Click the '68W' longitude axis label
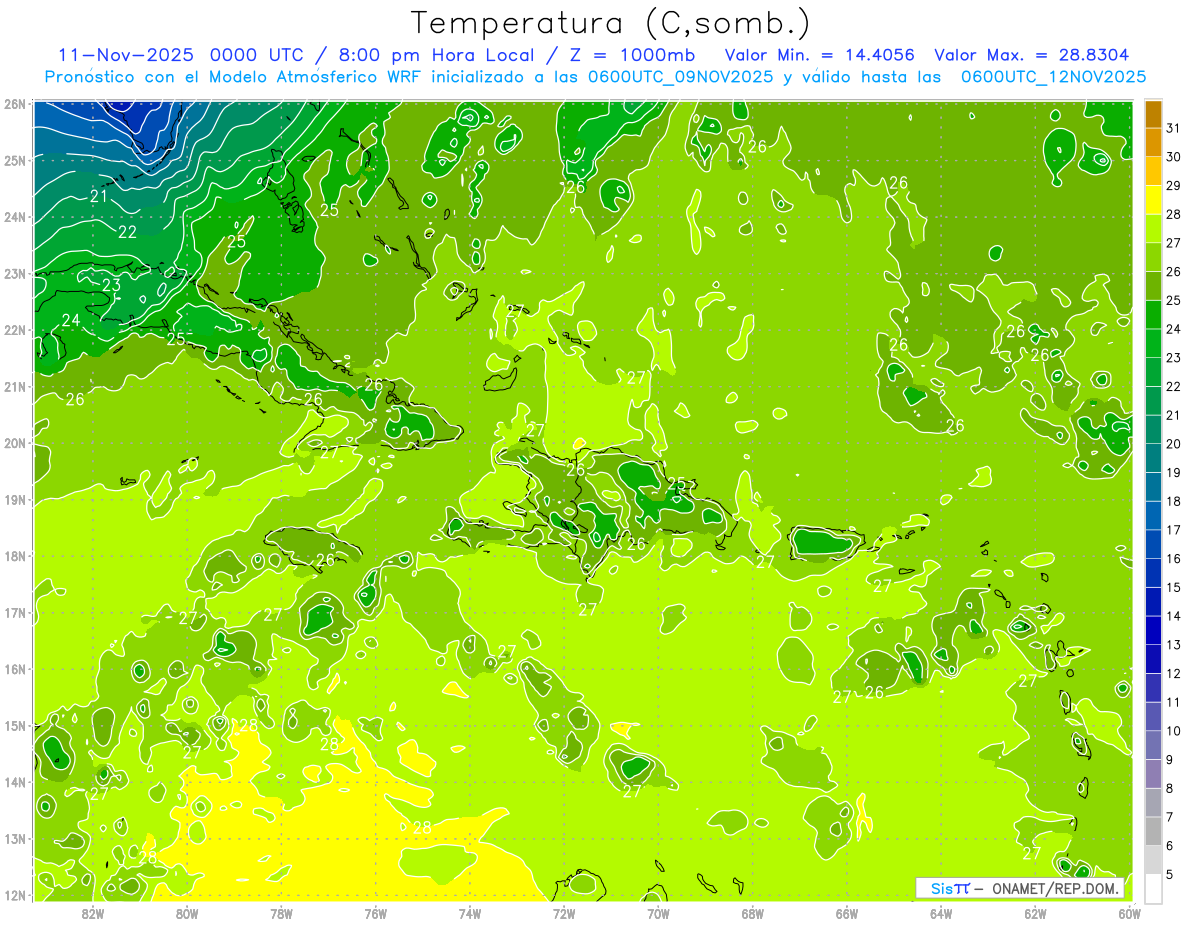The image size is (1200, 927). click(753, 913)
